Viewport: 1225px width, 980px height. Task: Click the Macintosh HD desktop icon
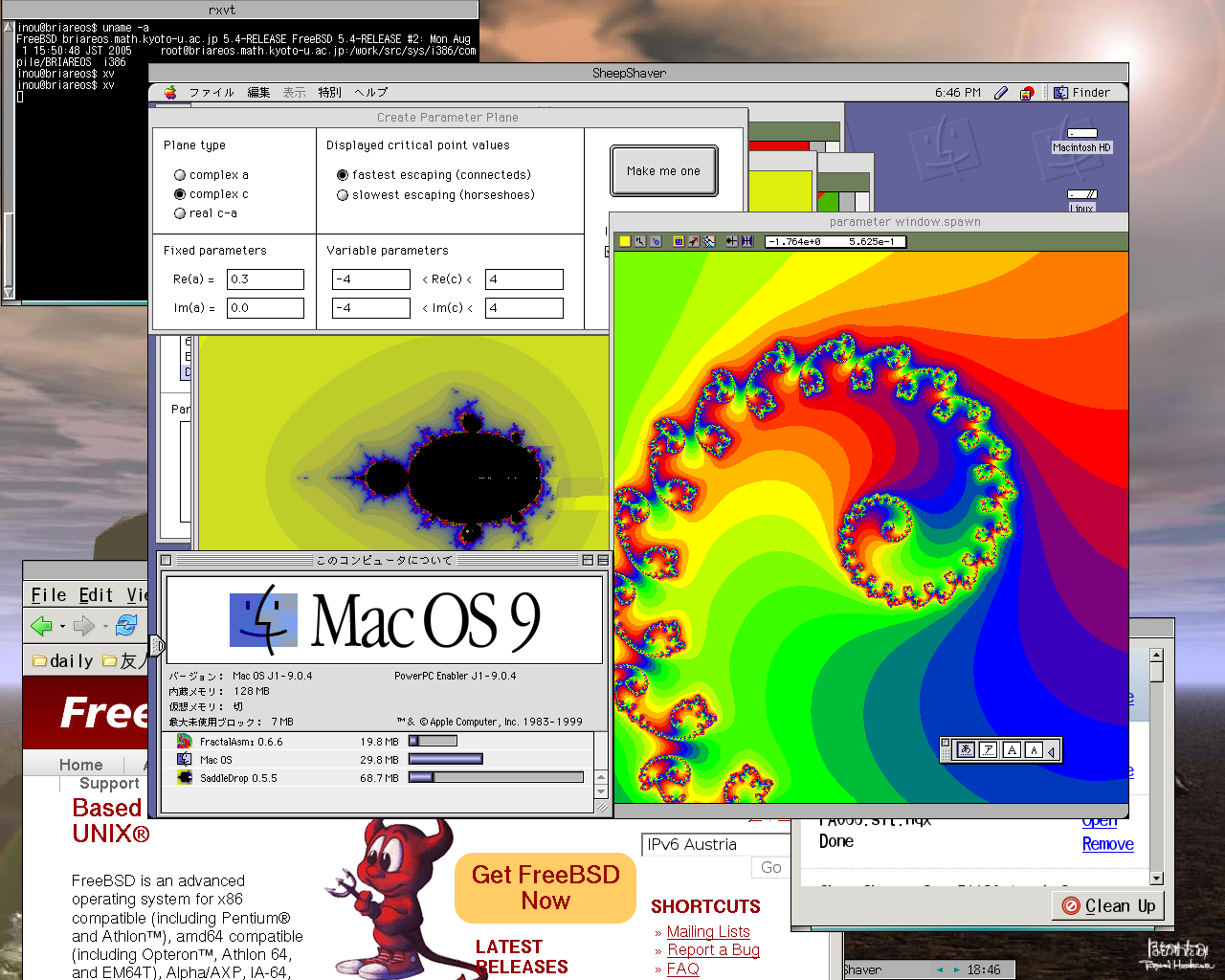pos(1082,140)
